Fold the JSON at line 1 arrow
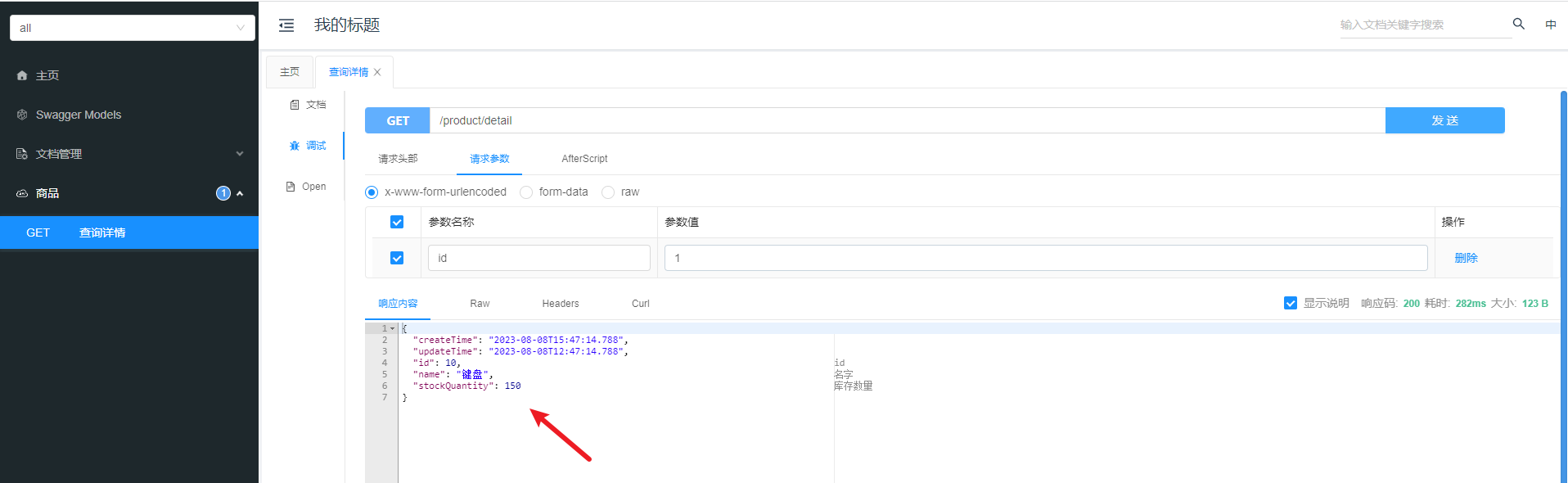The width and height of the screenshot is (1568, 483). tap(392, 328)
